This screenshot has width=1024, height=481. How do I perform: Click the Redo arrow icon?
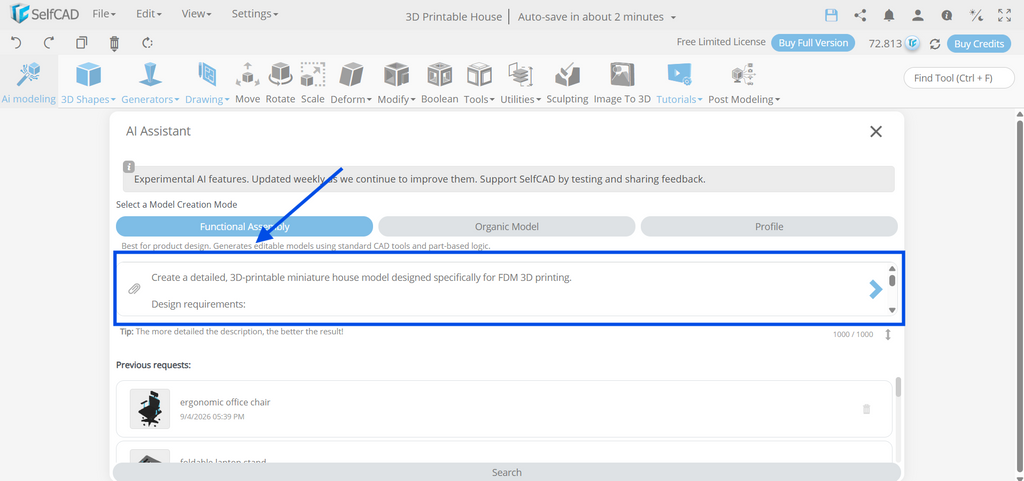click(x=48, y=43)
